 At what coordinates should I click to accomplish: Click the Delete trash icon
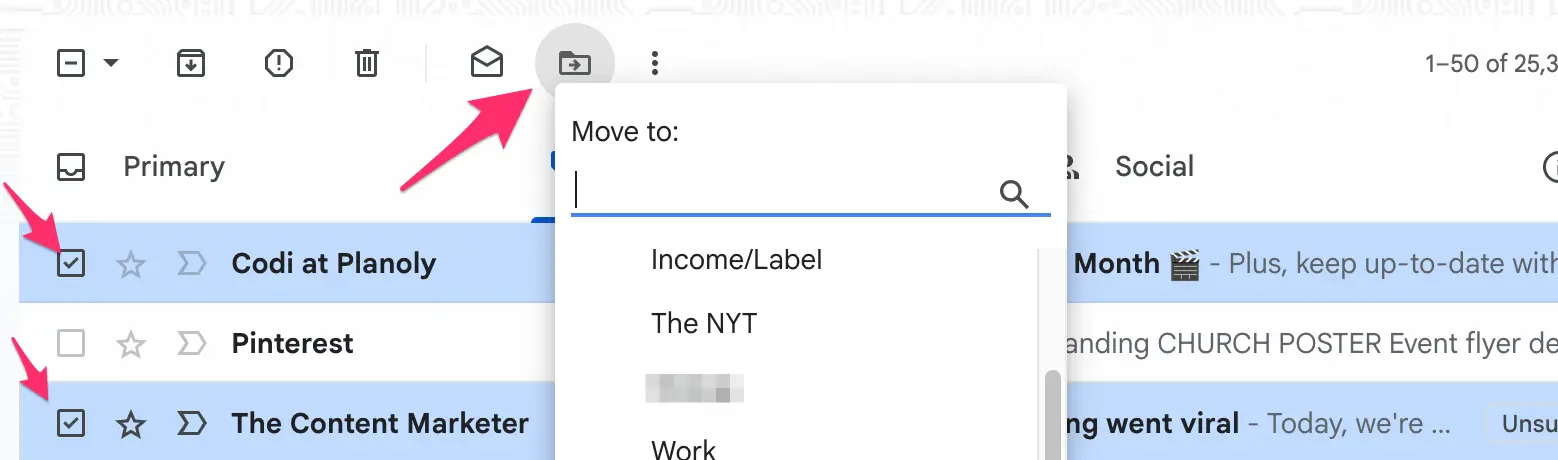click(367, 64)
